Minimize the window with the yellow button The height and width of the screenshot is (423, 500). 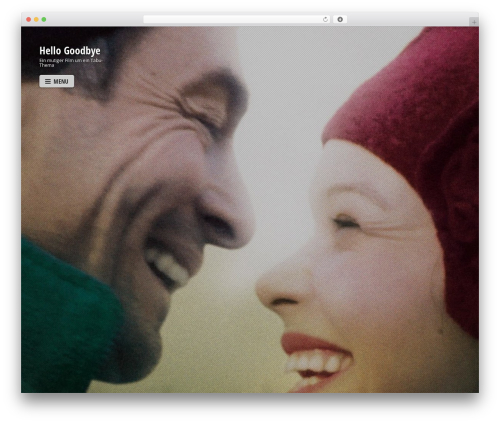coord(36,20)
